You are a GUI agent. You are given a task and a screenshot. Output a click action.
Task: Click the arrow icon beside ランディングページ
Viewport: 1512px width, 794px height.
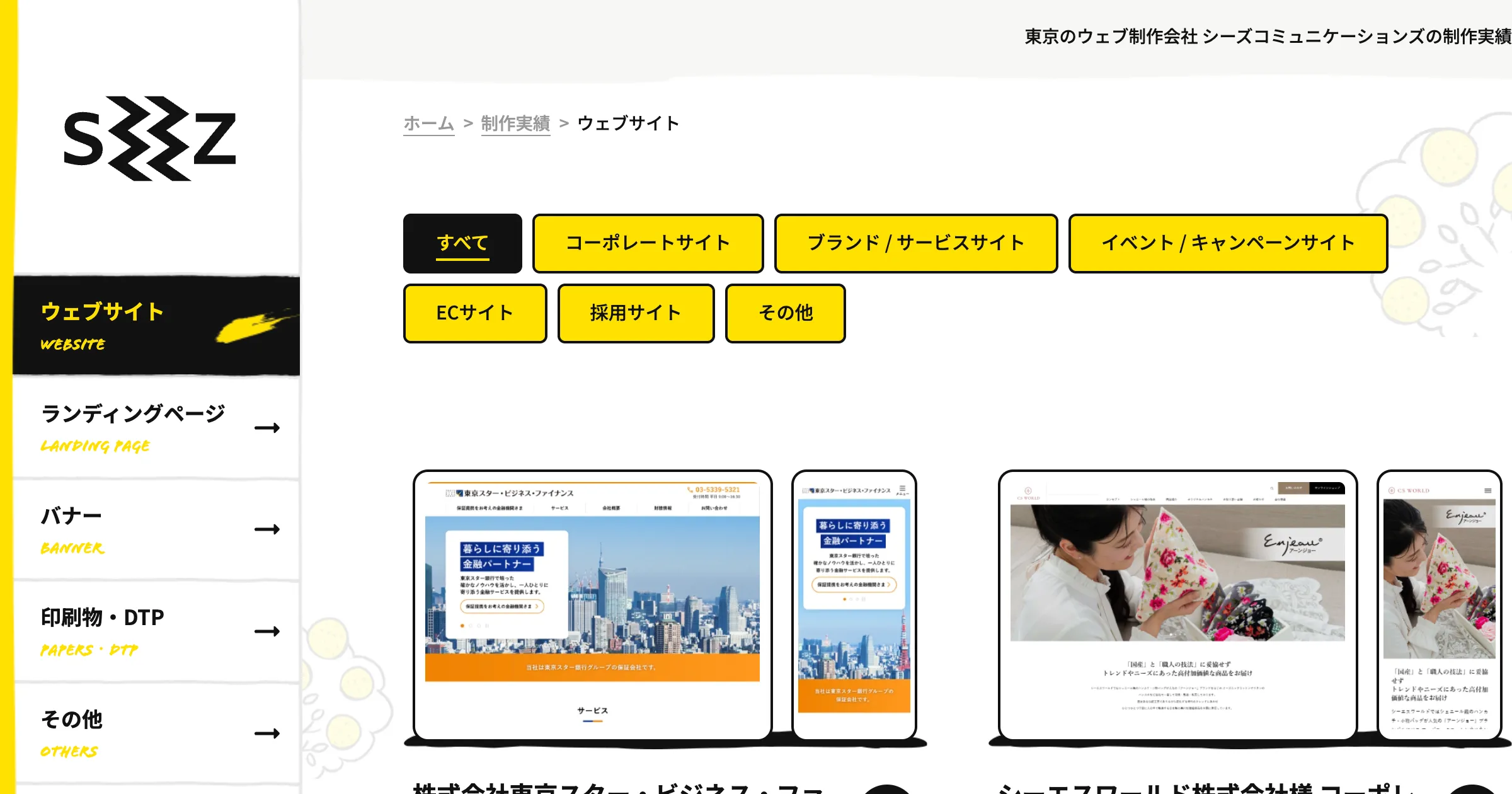pyautogui.click(x=267, y=429)
